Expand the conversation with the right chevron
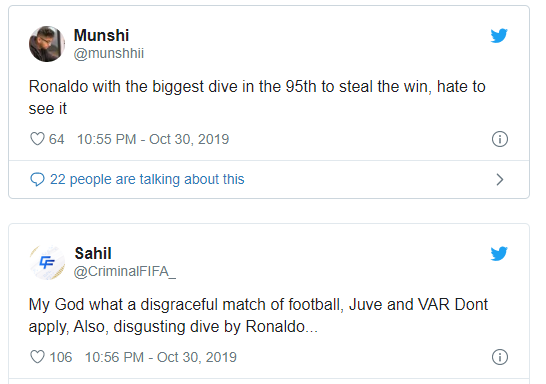Image resolution: width=546 pixels, height=384 pixels. click(500, 179)
